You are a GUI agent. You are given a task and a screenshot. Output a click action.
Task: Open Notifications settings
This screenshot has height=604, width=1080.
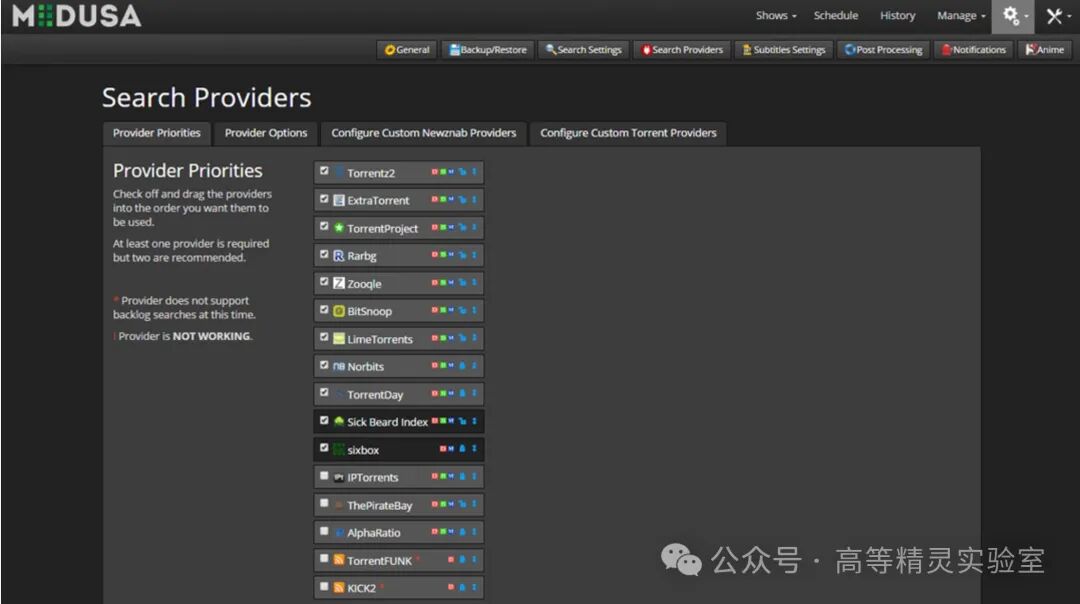[x=973, y=50]
